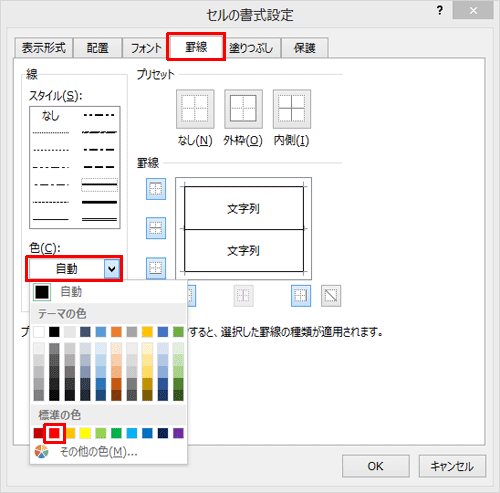Open the 自動 color combo box

[x=74, y=269]
